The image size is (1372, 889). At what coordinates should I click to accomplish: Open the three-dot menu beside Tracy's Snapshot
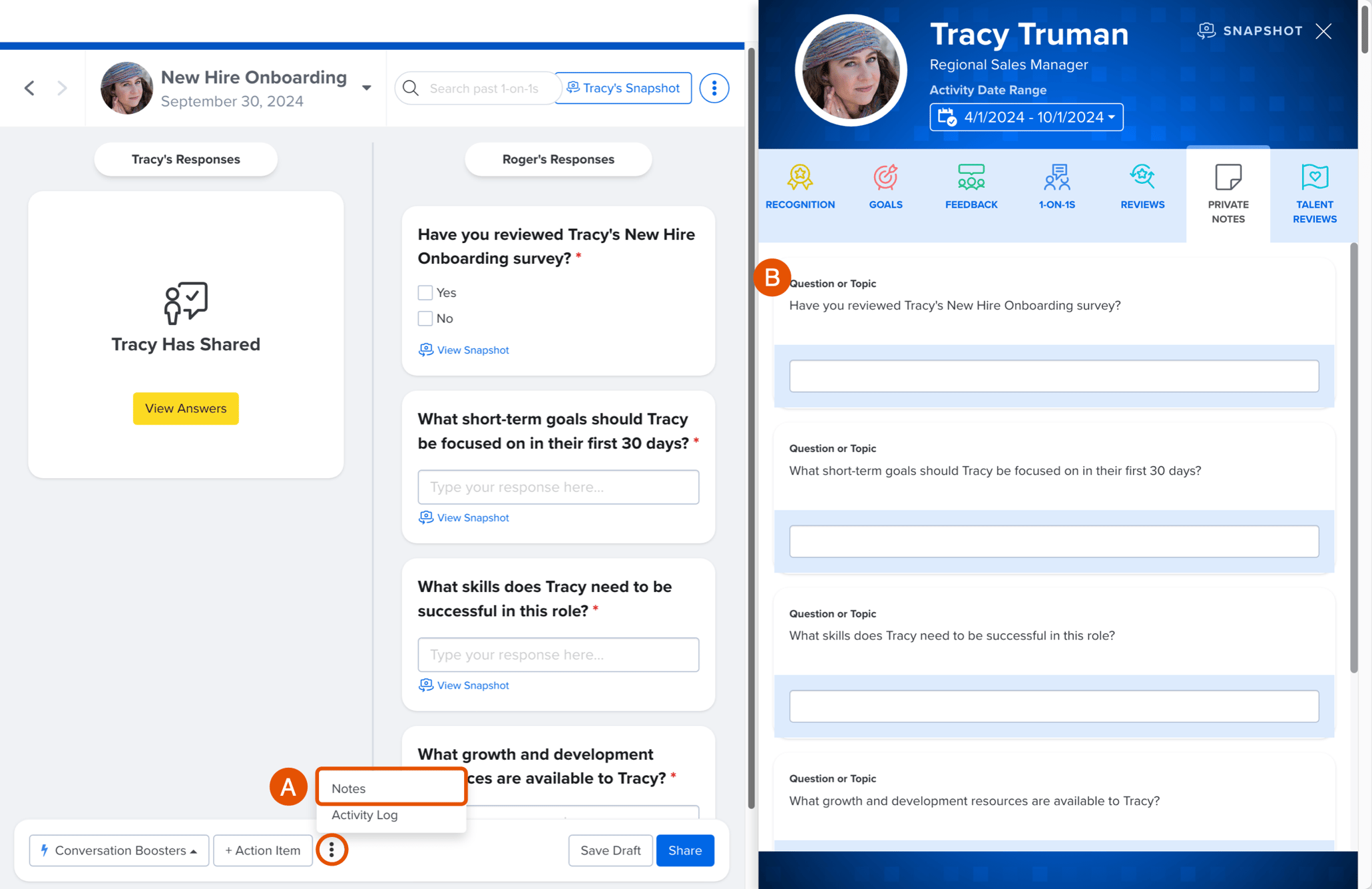point(714,88)
